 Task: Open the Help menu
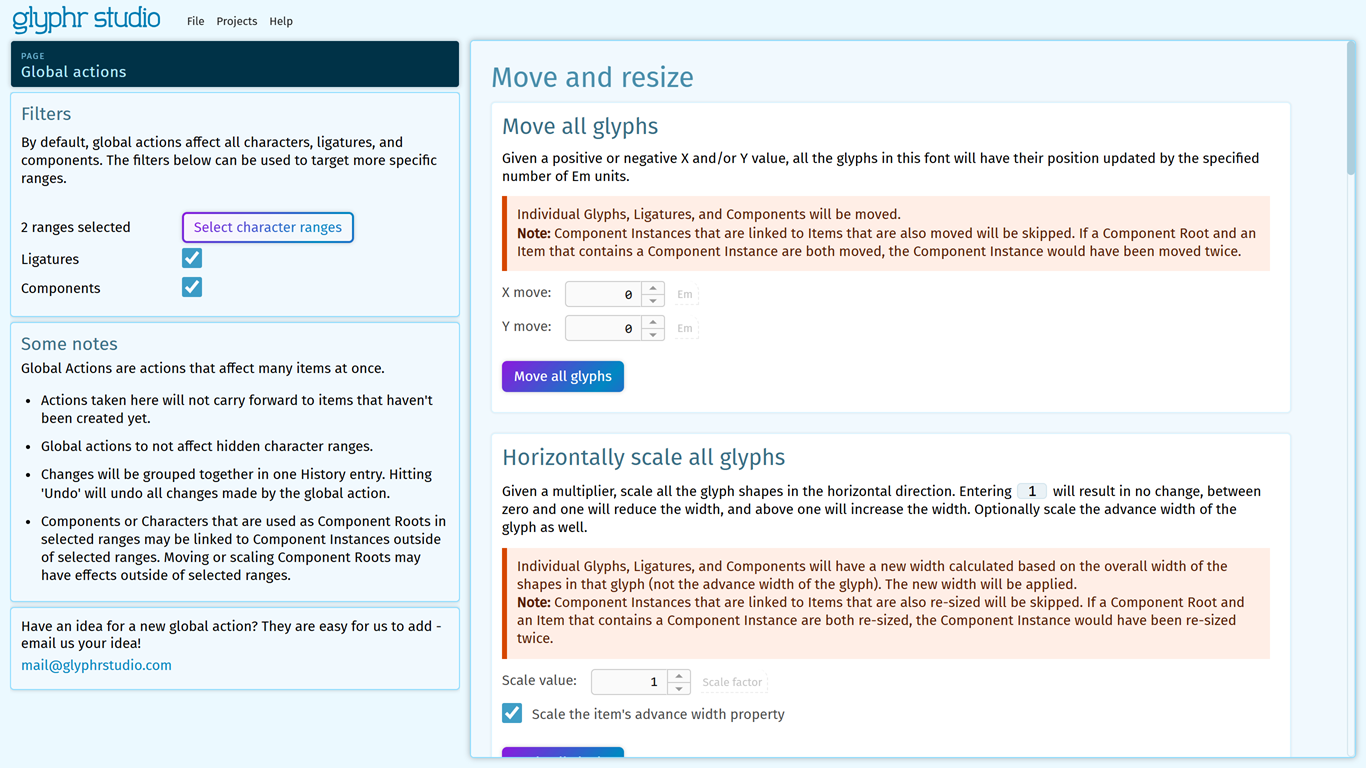(x=281, y=21)
